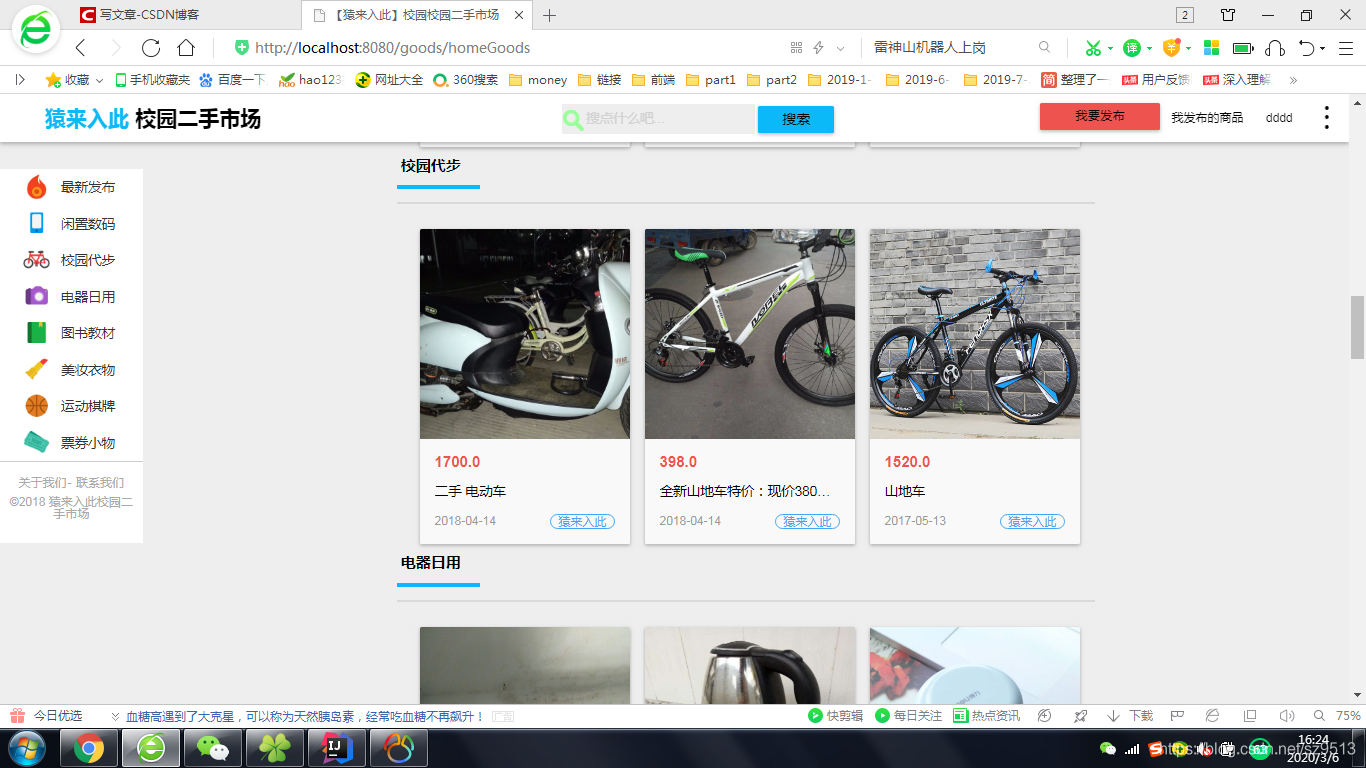Click the QR code grid icon in address bar
This screenshot has height=768, width=1366.
(x=797, y=48)
